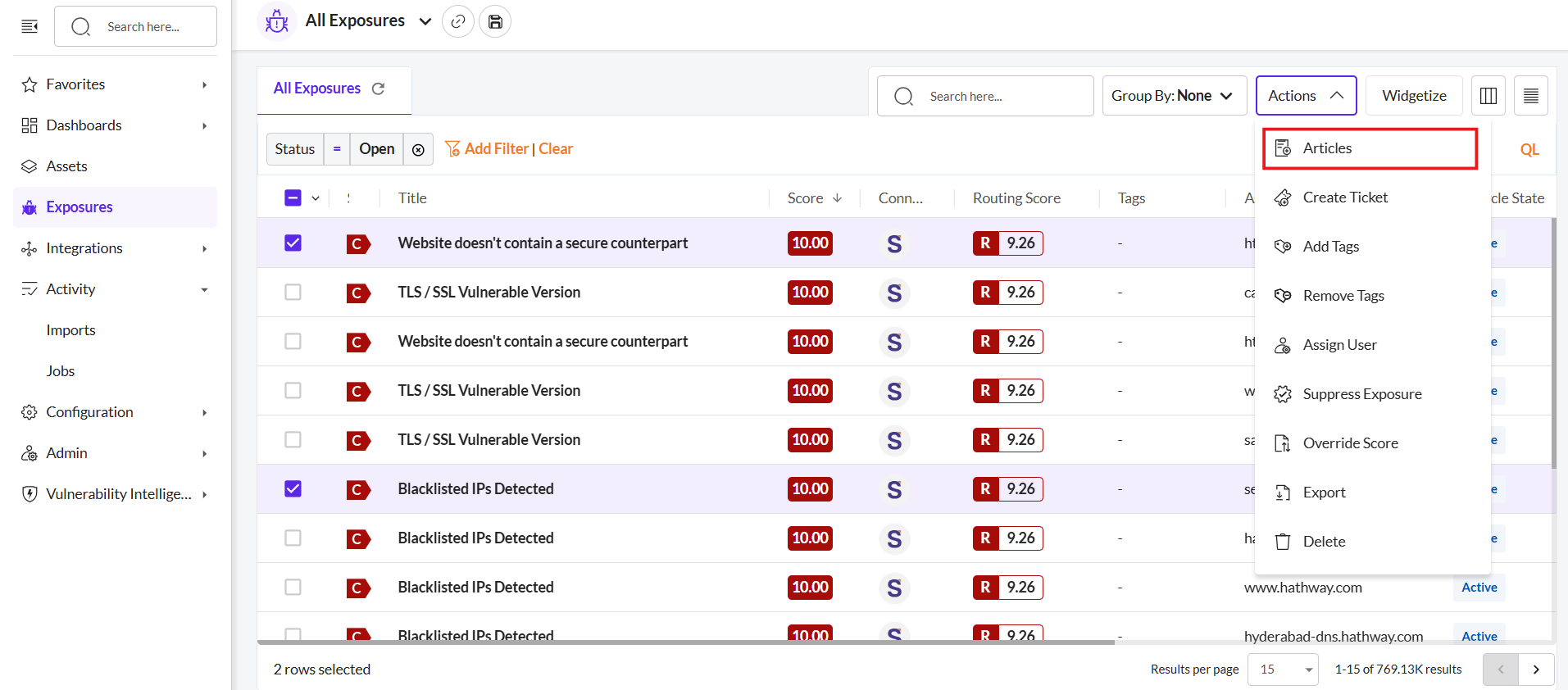Check the first TLS / SSL Vulnerable Version row
Viewport: 1568px width, 690px height.
[293, 292]
